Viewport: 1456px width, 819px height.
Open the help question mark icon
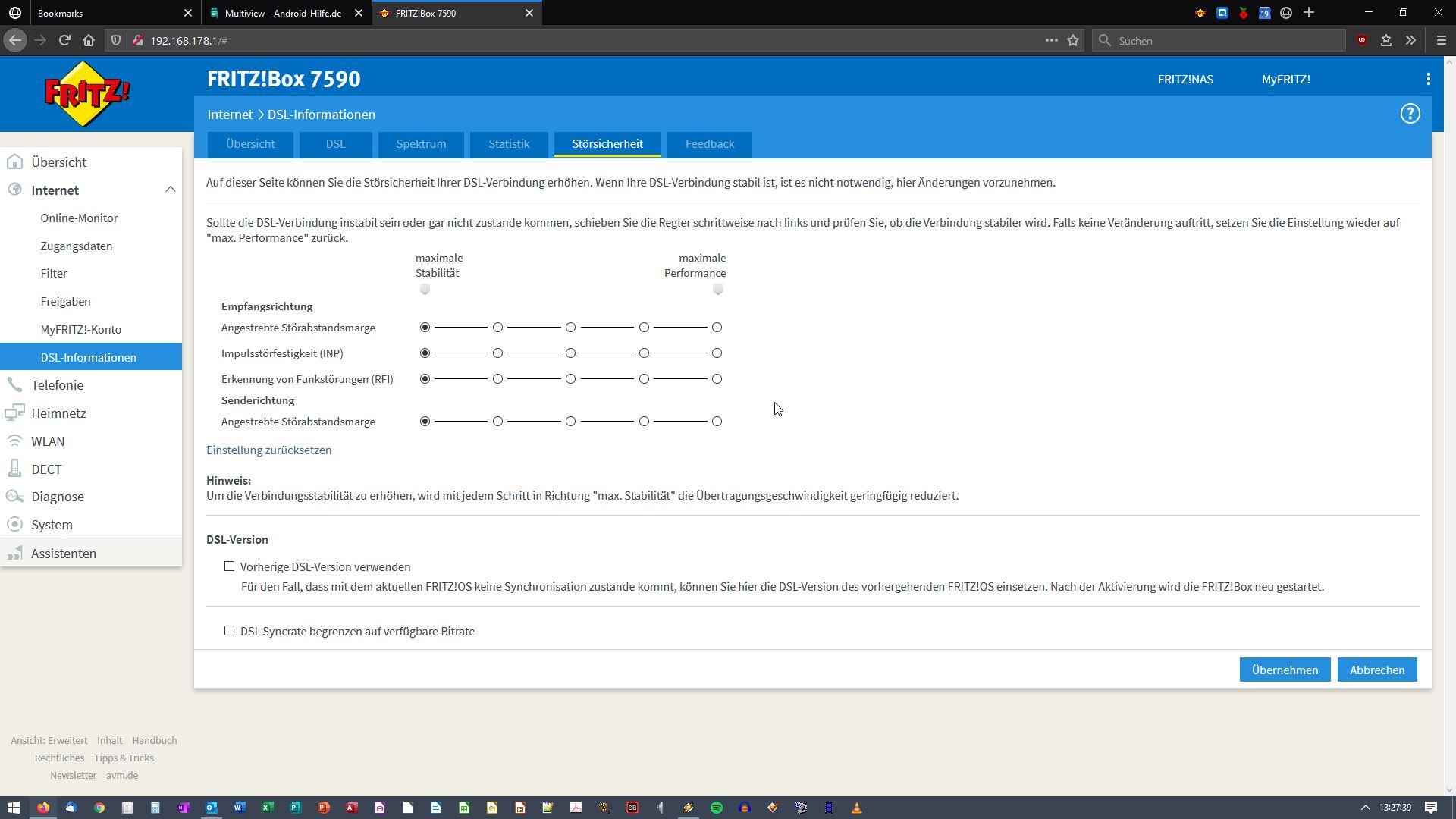pos(1410,114)
